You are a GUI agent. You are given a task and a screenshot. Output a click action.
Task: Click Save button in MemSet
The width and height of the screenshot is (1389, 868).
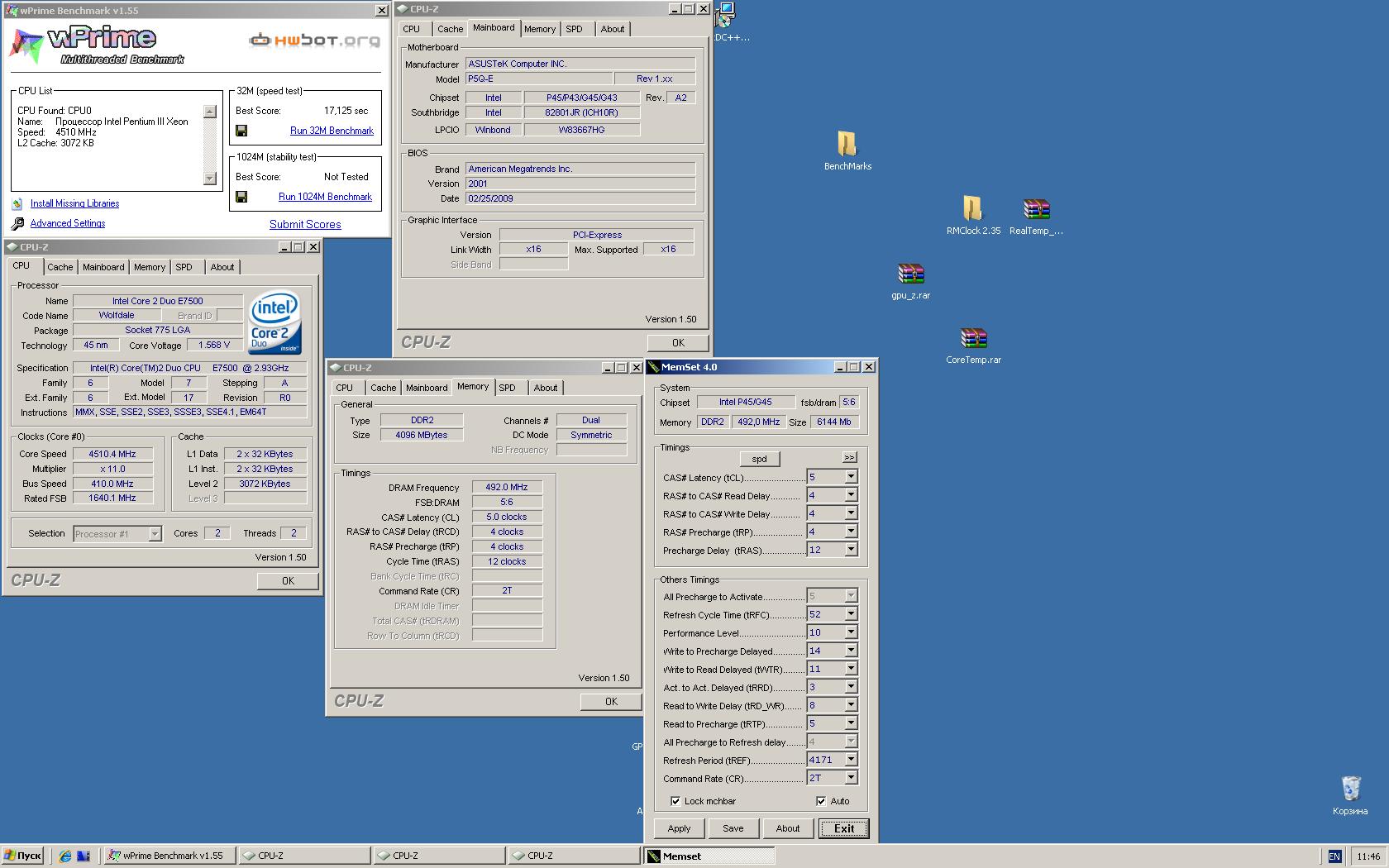tap(733, 828)
